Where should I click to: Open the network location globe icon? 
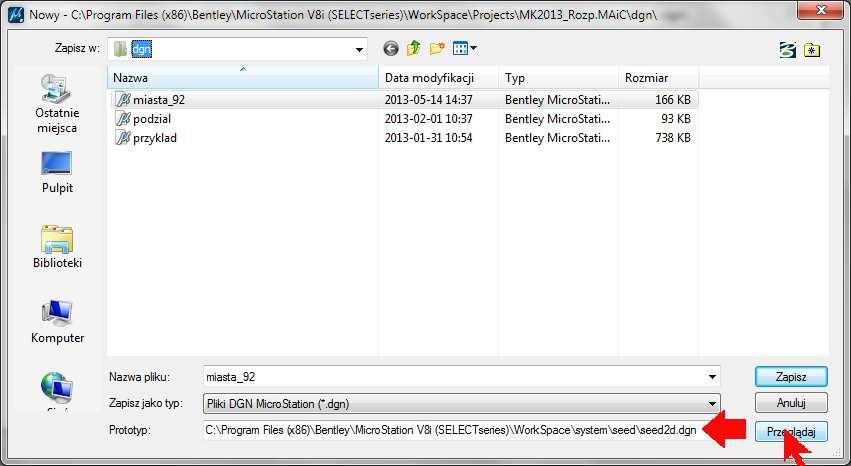tap(57, 387)
